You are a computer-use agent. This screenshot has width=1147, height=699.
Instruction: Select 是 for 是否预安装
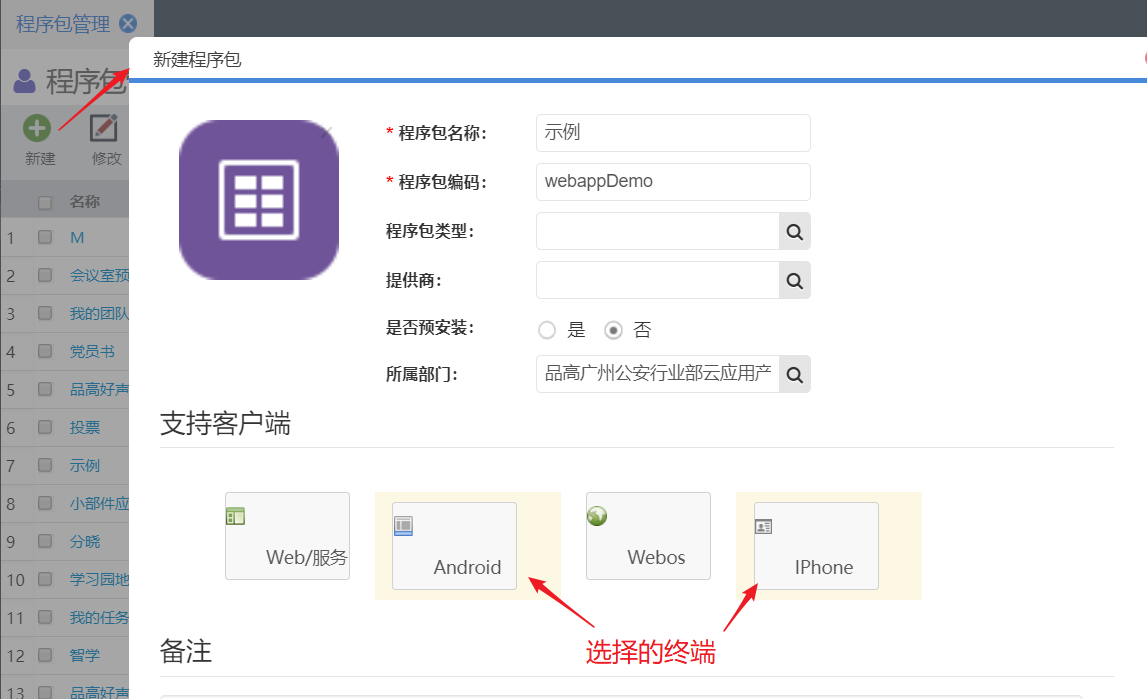pos(546,330)
